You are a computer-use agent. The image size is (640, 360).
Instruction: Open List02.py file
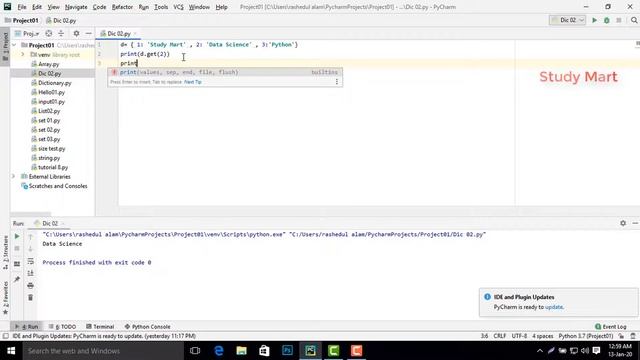[x=46, y=111]
